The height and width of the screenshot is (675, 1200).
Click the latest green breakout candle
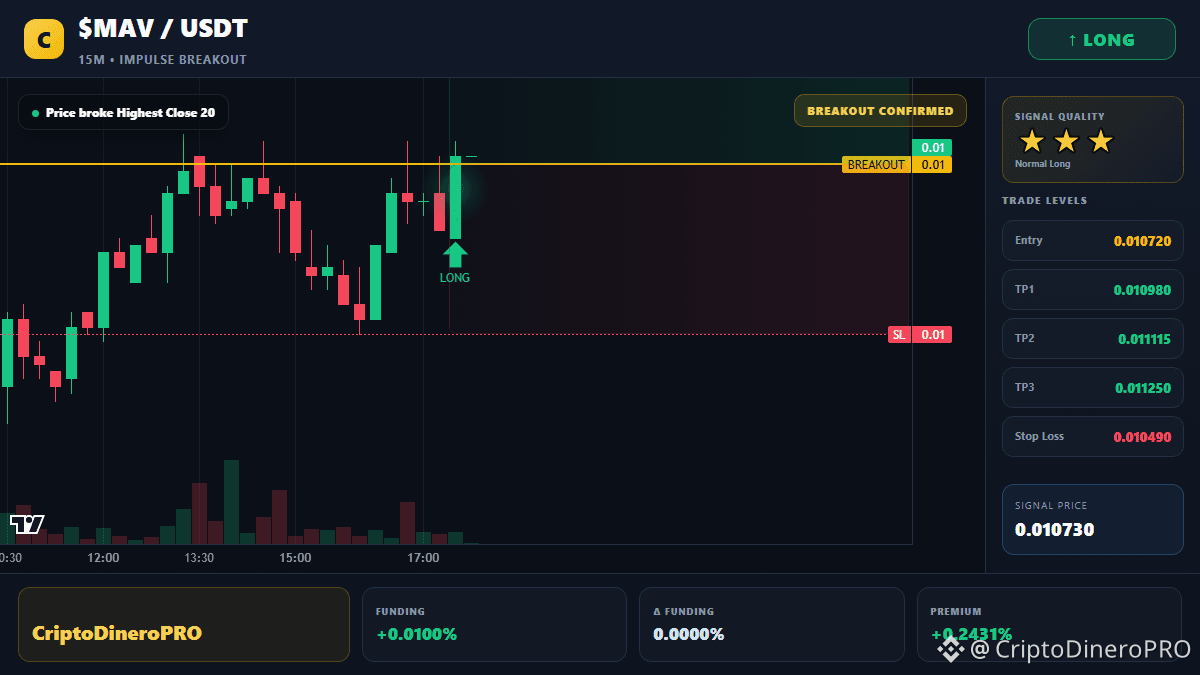pos(455,197)
